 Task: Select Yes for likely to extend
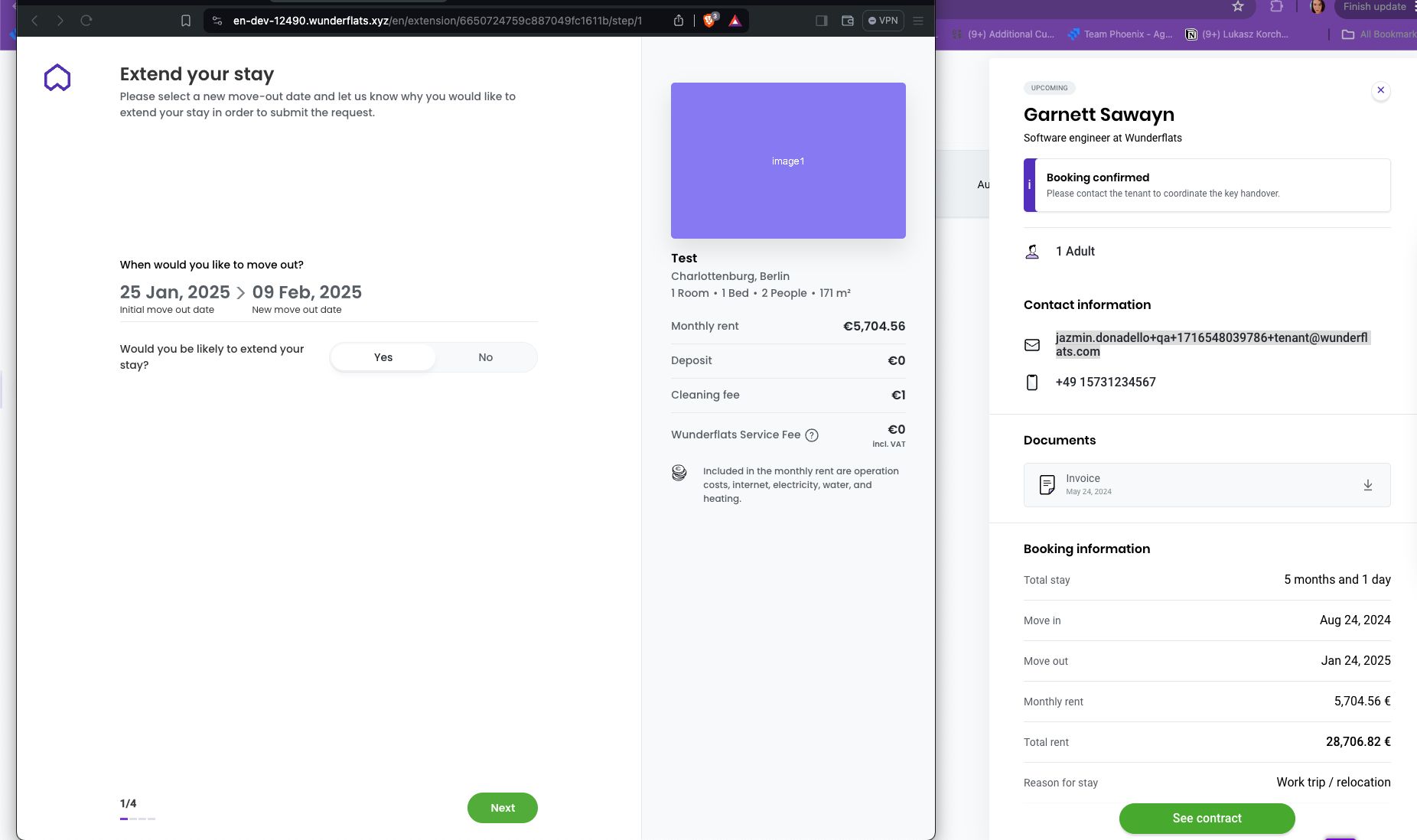[383, 357]
